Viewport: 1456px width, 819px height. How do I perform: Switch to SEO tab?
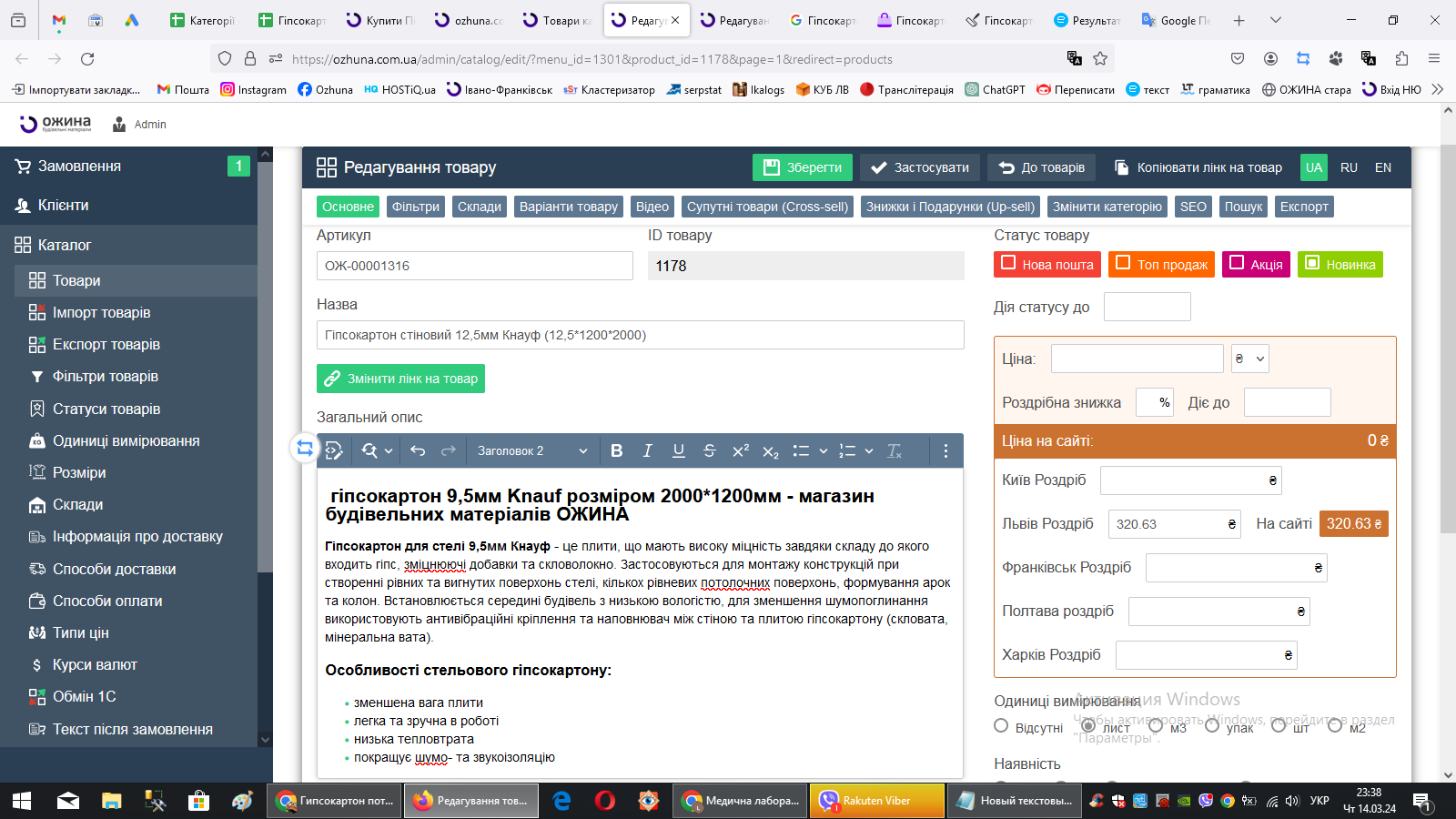click(x=1193, y=207)
